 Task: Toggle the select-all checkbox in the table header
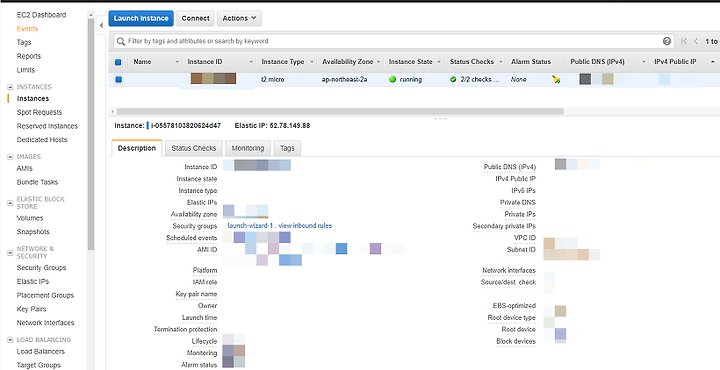[118, 62]
